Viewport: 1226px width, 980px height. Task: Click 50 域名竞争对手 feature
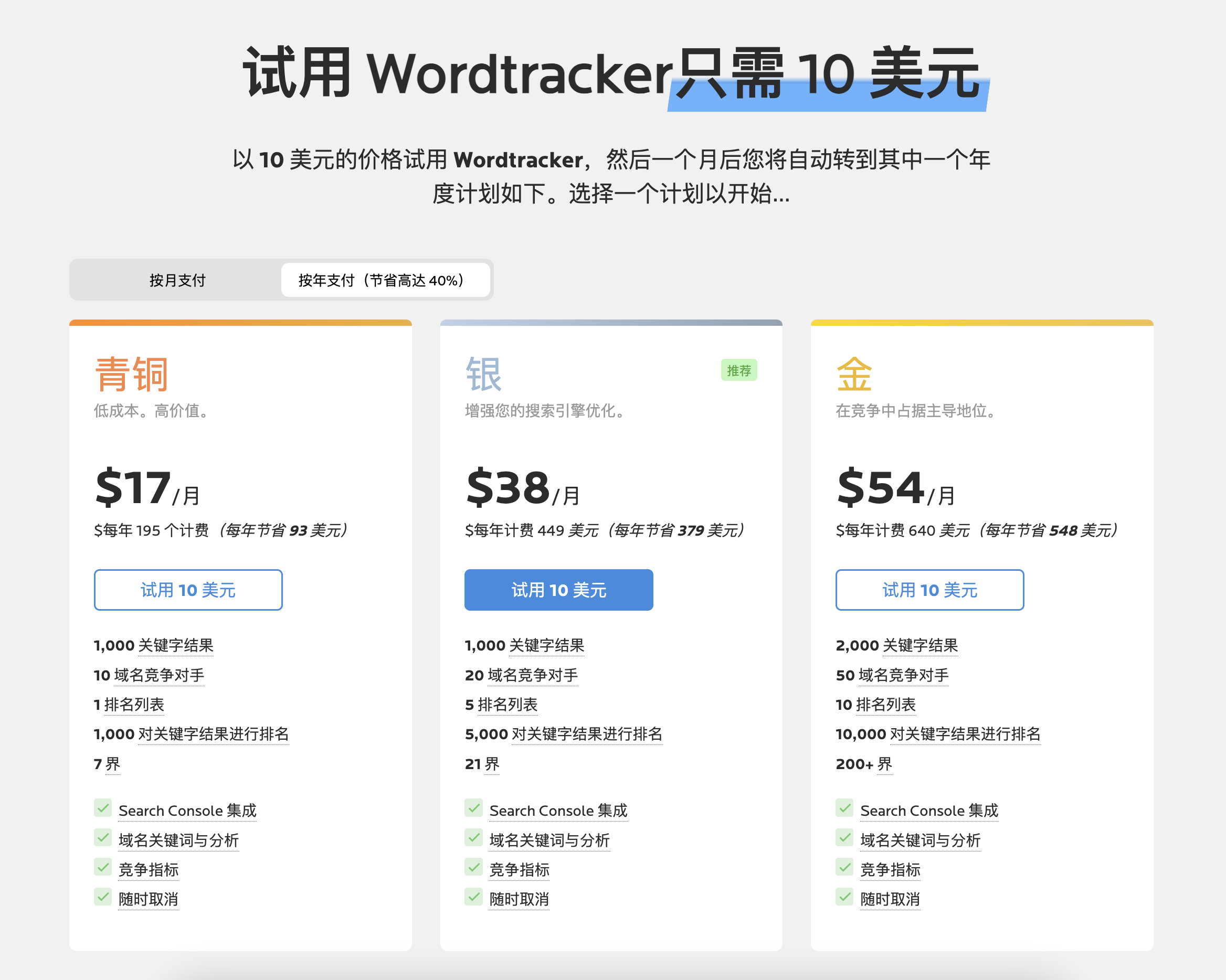pos(892,675)
